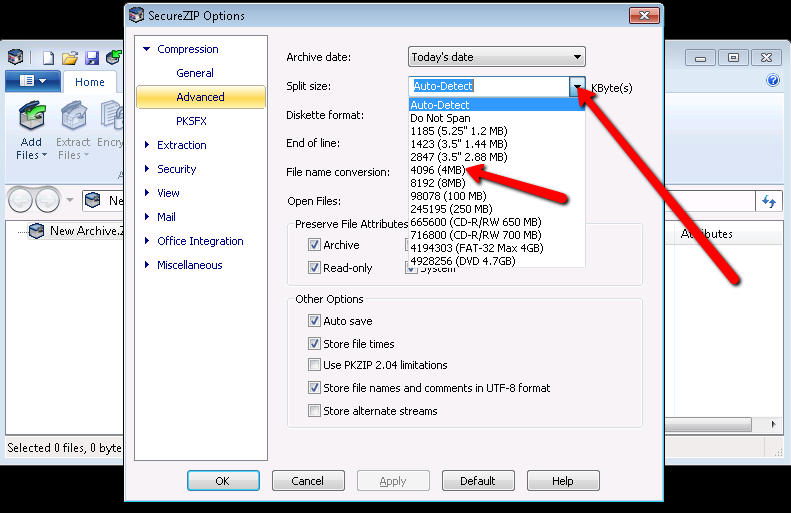791x513 pixels.
Task: Click the refresh arrows icon beside address bar
Action: click(768, 202)
